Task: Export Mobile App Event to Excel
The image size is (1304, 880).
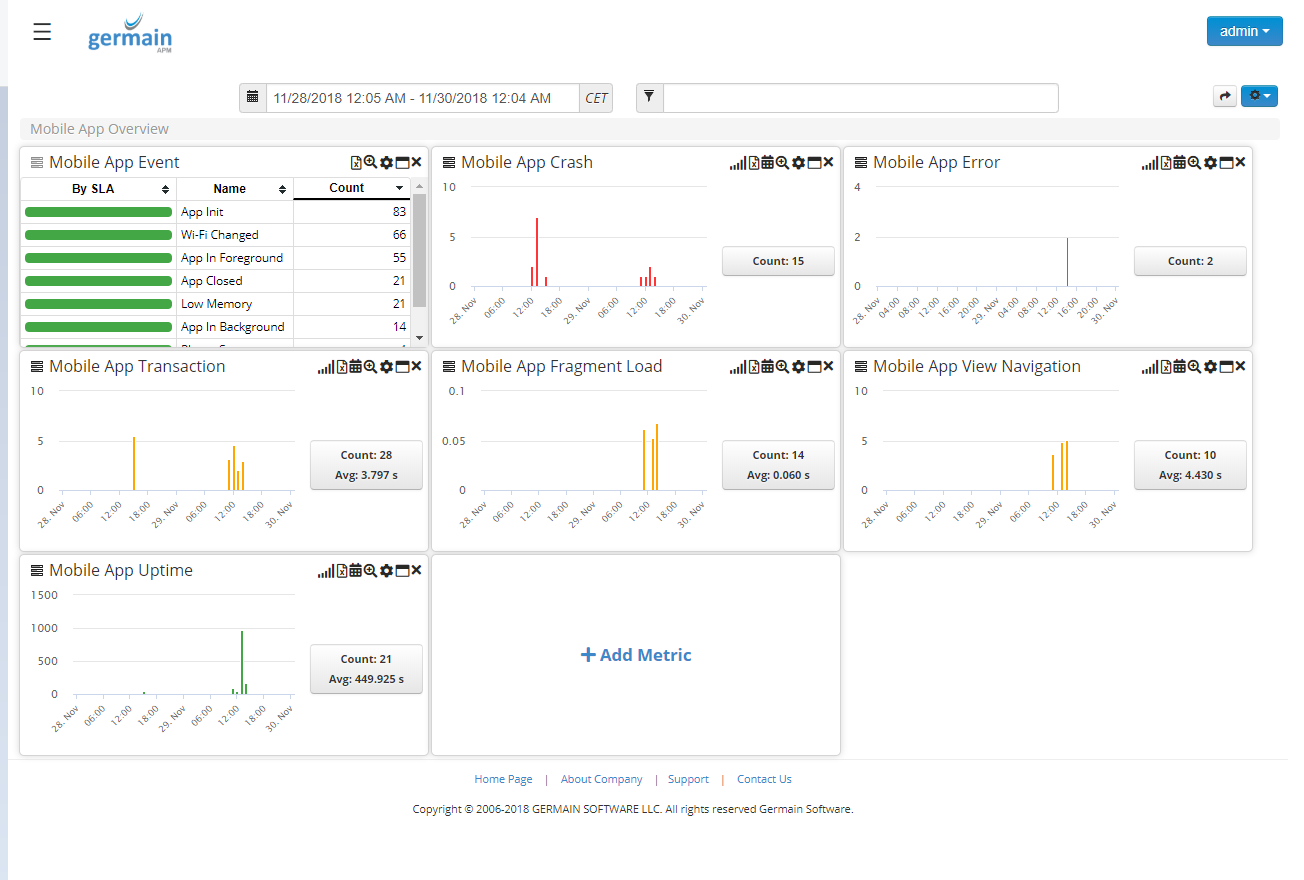Action: 356,162
